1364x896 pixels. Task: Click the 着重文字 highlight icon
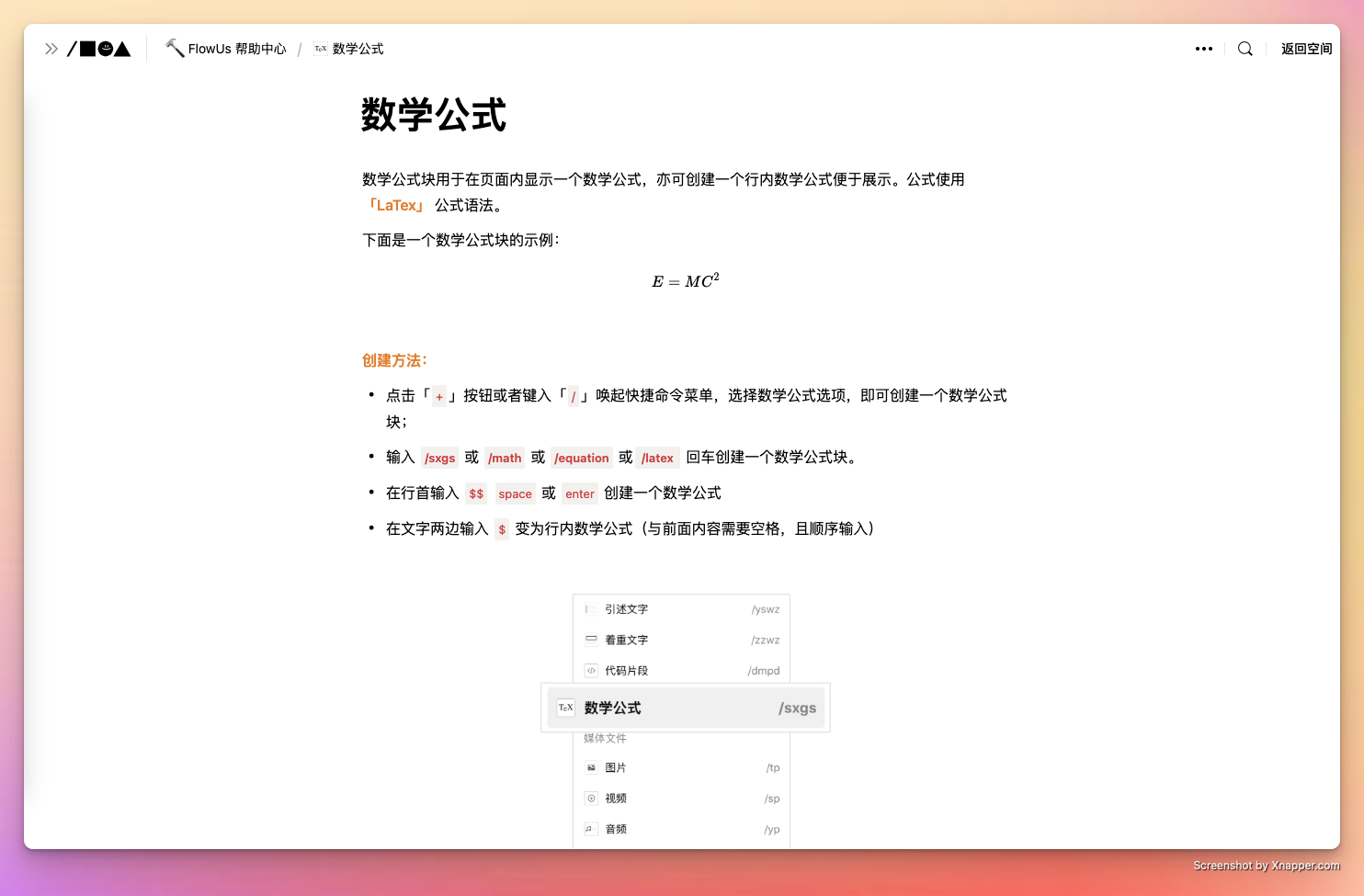coord(591,640)
